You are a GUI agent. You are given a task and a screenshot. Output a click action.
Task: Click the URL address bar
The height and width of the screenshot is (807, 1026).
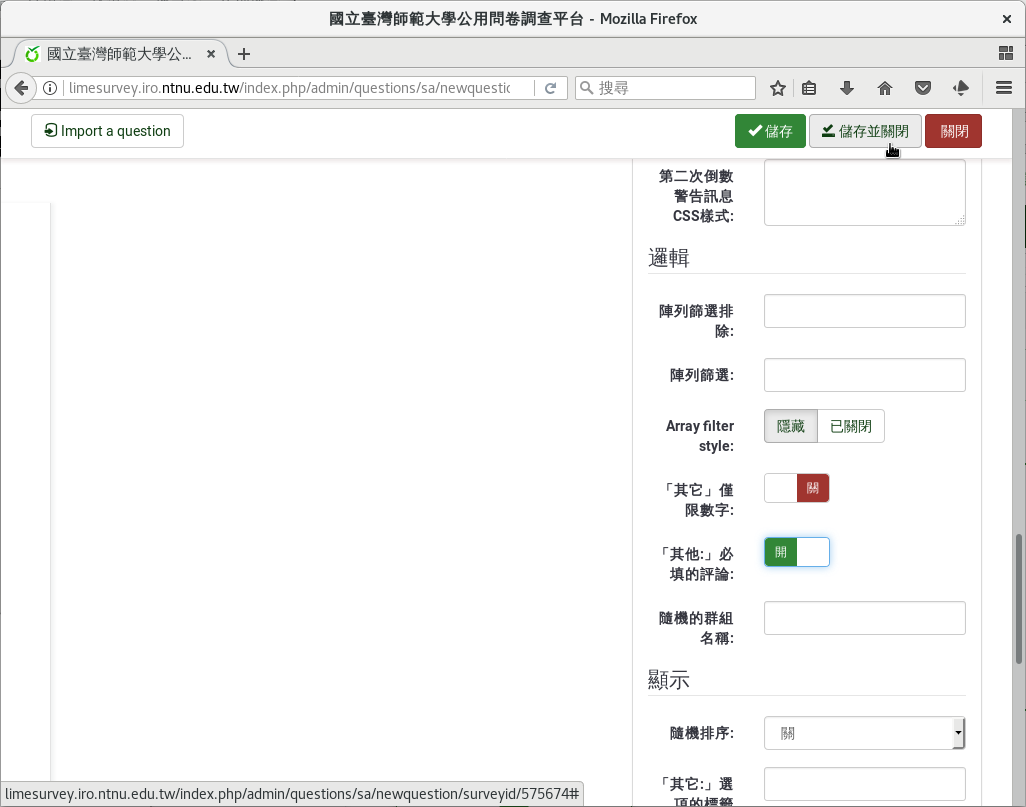tap(288, 88)
